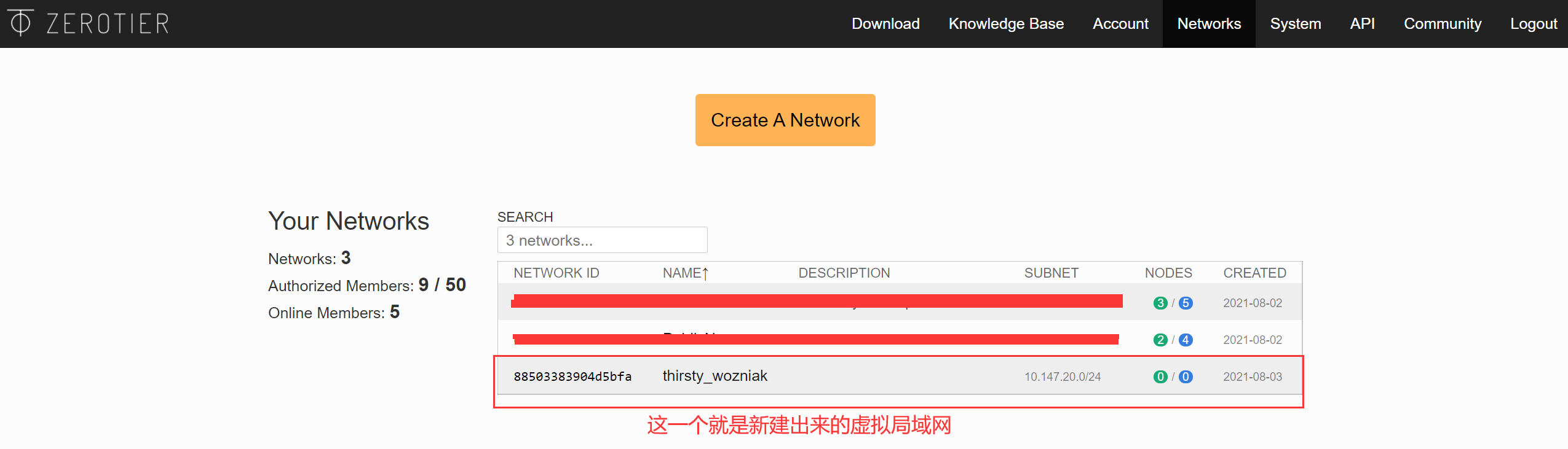Open Knowledge Base in the navbar
Screen dimensions: 1568x449
tap(1006, 24)
